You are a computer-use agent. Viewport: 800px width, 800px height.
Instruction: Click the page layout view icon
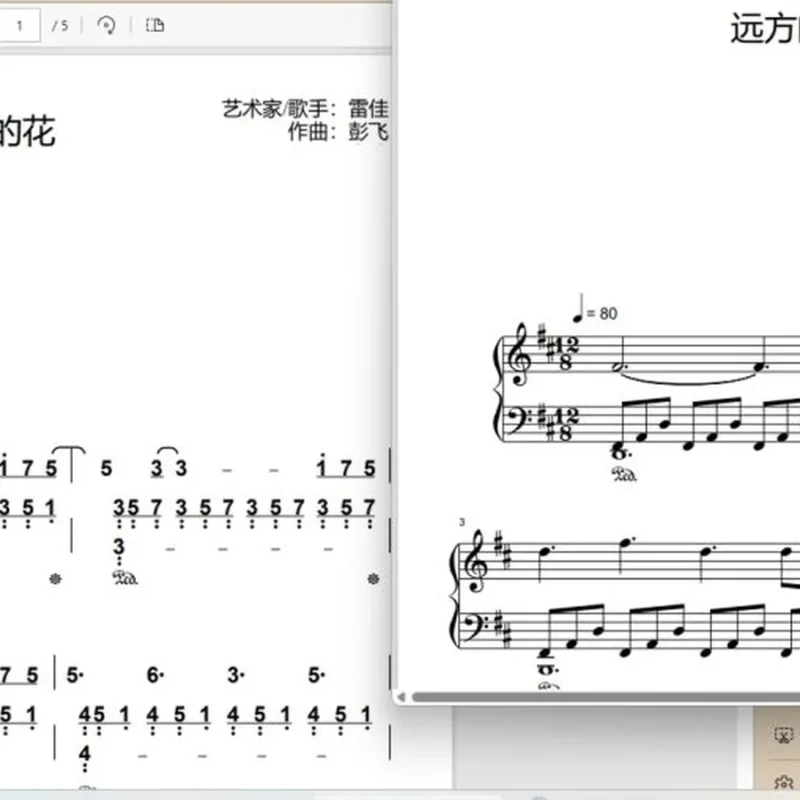point(155,25)
